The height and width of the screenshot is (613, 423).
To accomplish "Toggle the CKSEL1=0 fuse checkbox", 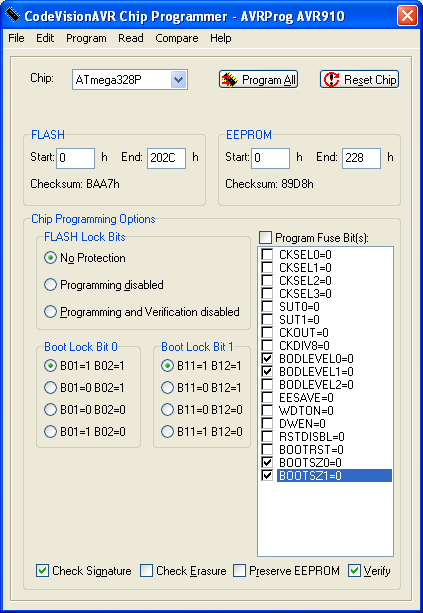I will tap(267, 267).
